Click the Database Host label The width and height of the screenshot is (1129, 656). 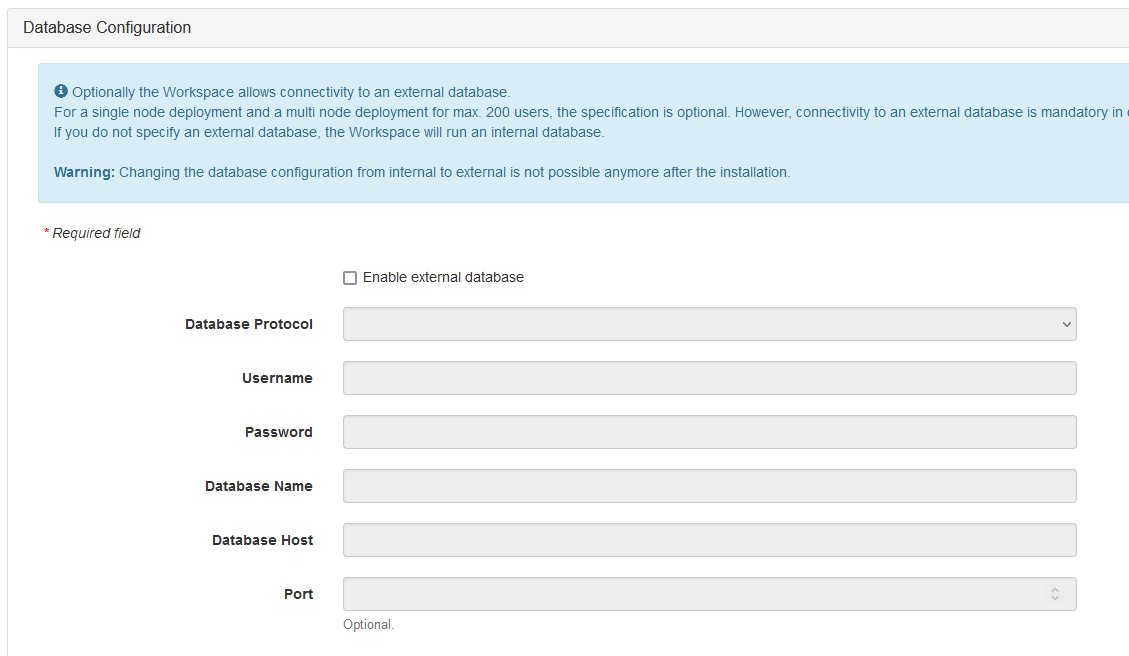(x=262, y=540)
